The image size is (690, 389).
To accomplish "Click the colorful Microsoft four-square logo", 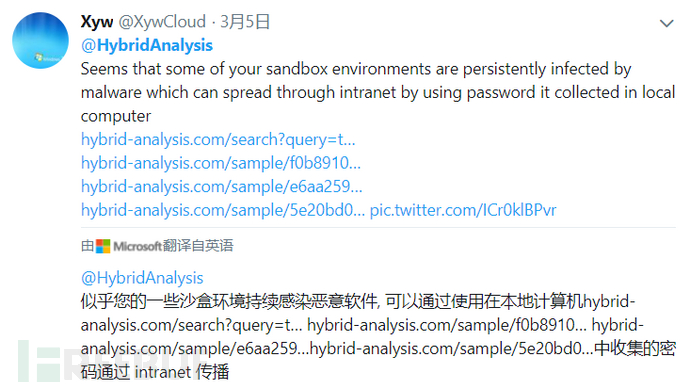I will point(103,246).
